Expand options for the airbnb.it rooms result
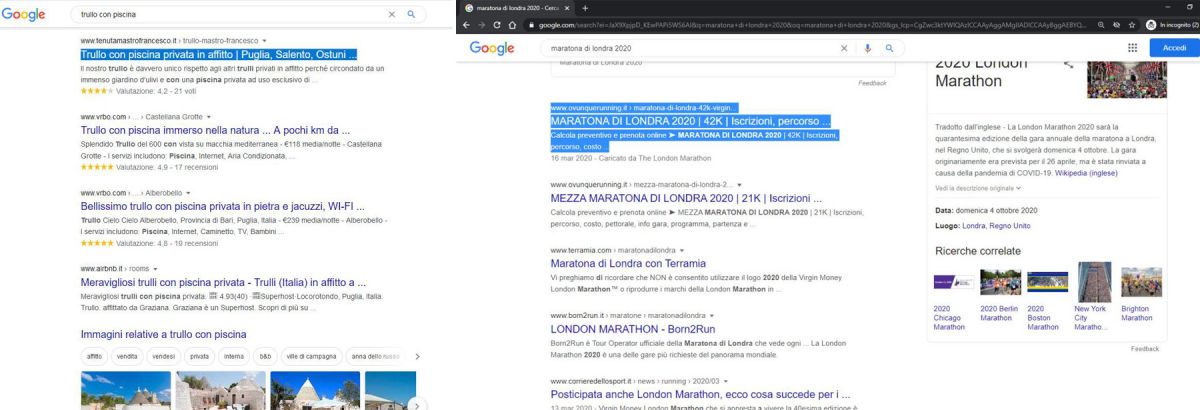Image resolution: width=1200 pixels, height=410 pixels. (x=156, y=269)
